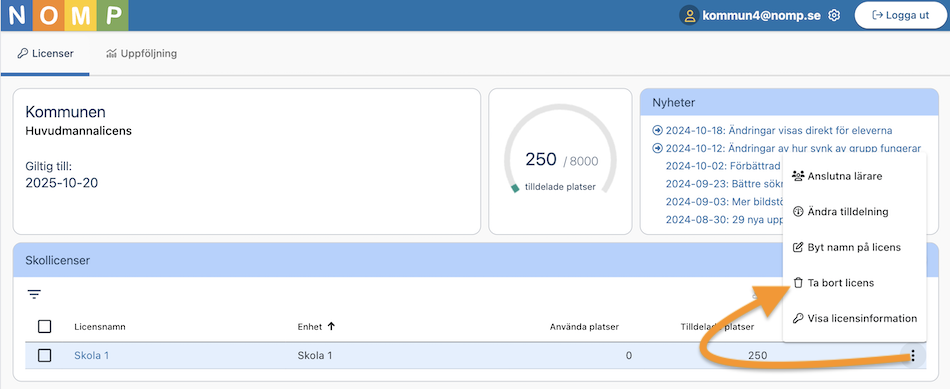The height and width of the screenshot is (389, 950).
Task: Open the Skola 1 license link
Action: pyautogui.click(x=91, y=356)
